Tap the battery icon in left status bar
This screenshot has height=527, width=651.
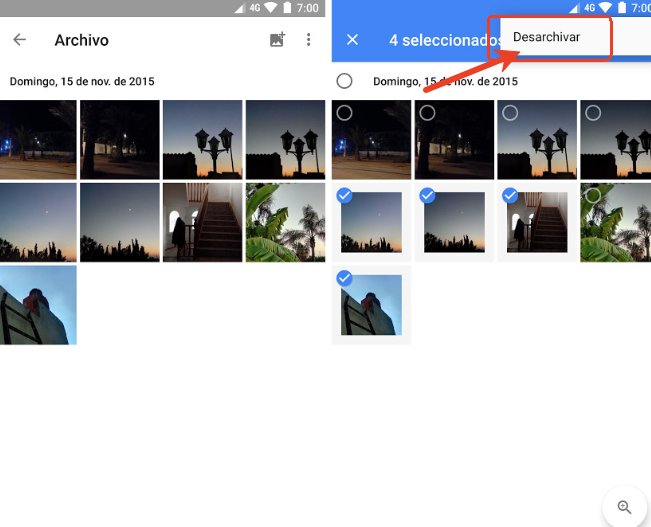coord(288,8)
